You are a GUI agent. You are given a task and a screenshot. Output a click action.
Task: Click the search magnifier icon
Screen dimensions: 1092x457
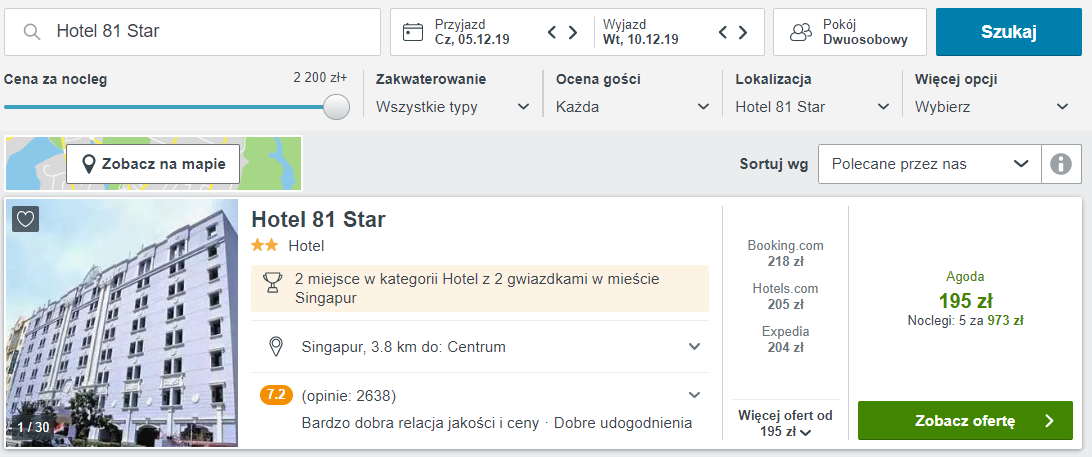click(33, 32)
